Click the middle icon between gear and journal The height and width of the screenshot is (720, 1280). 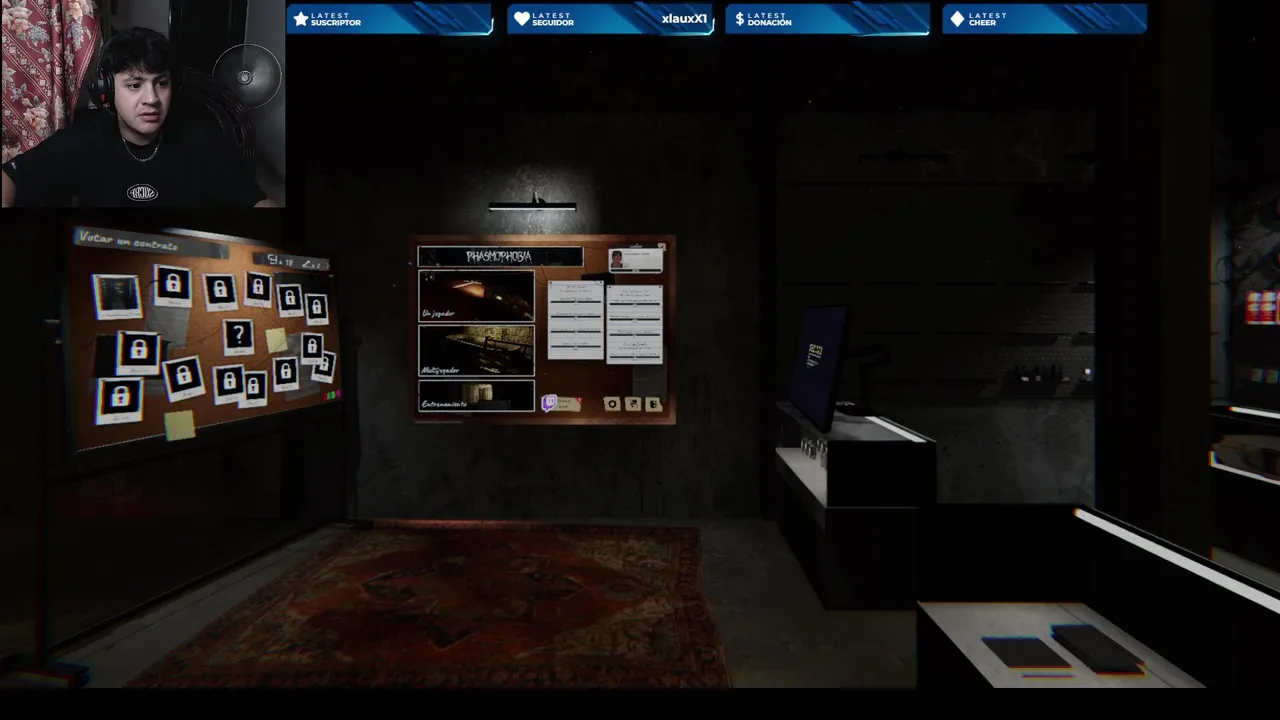[x=633, y=404]
